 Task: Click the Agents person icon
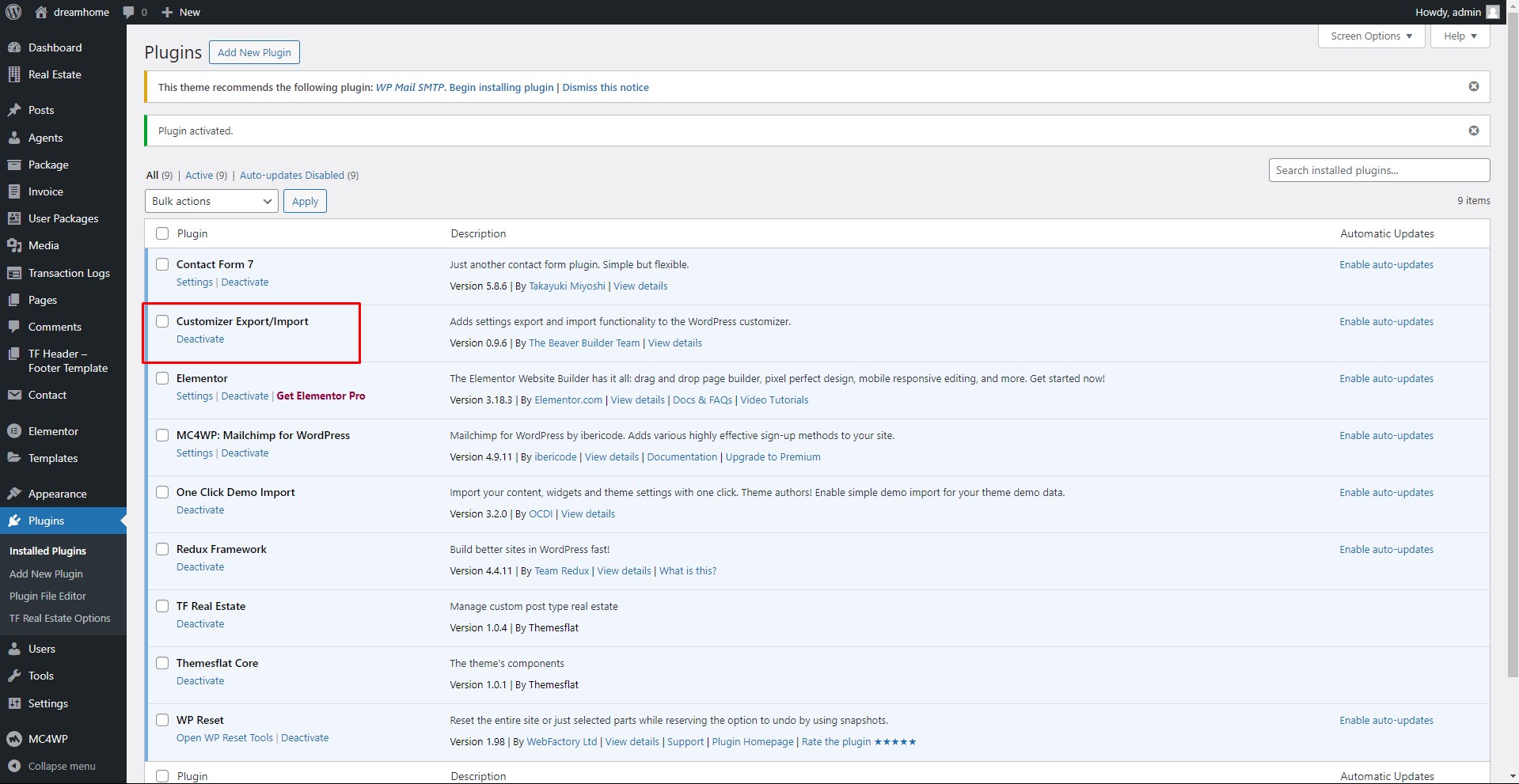point(14,138)
